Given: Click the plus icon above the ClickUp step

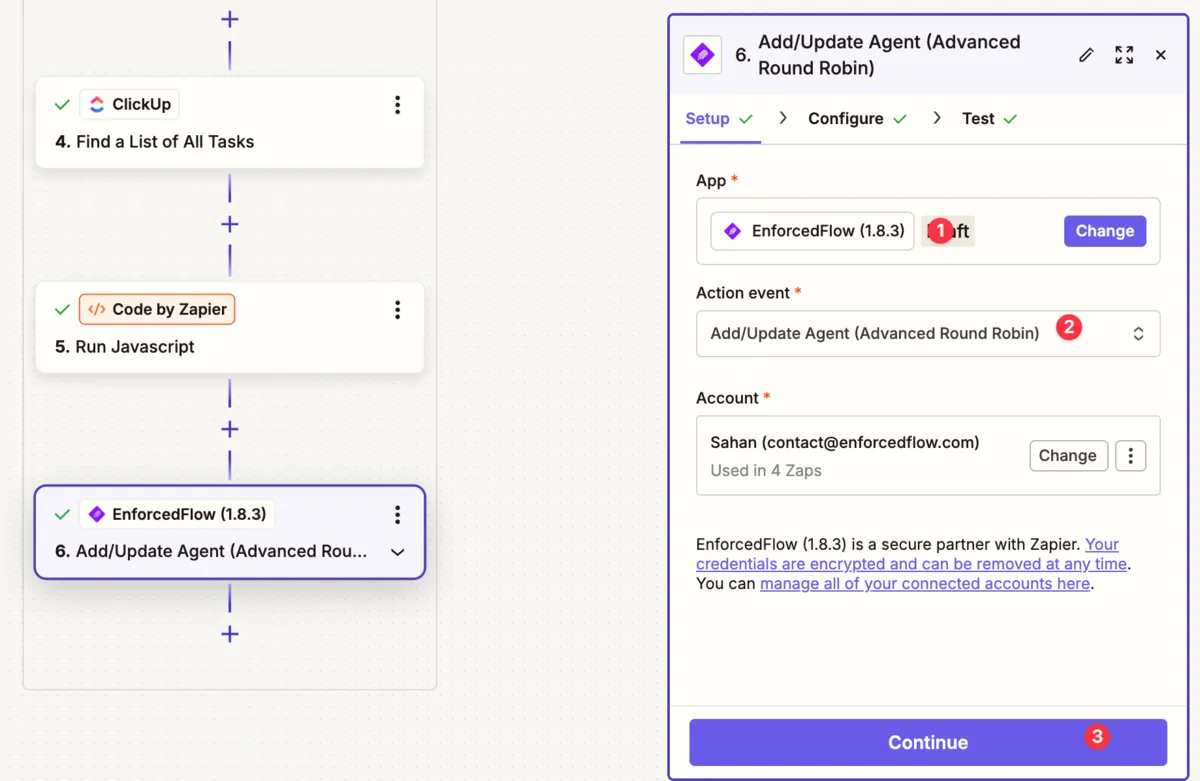Looking at the screenshot, I should [x=229, y=18].
